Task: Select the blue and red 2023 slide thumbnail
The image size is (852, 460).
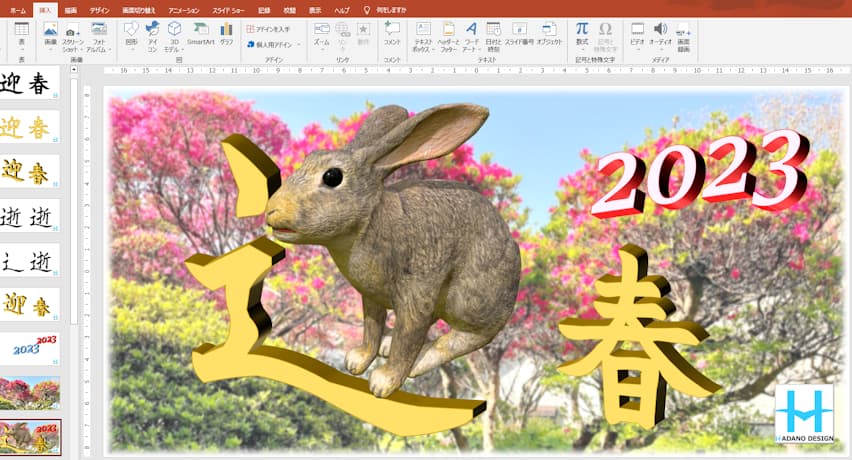Action: [x=29, y=348]
